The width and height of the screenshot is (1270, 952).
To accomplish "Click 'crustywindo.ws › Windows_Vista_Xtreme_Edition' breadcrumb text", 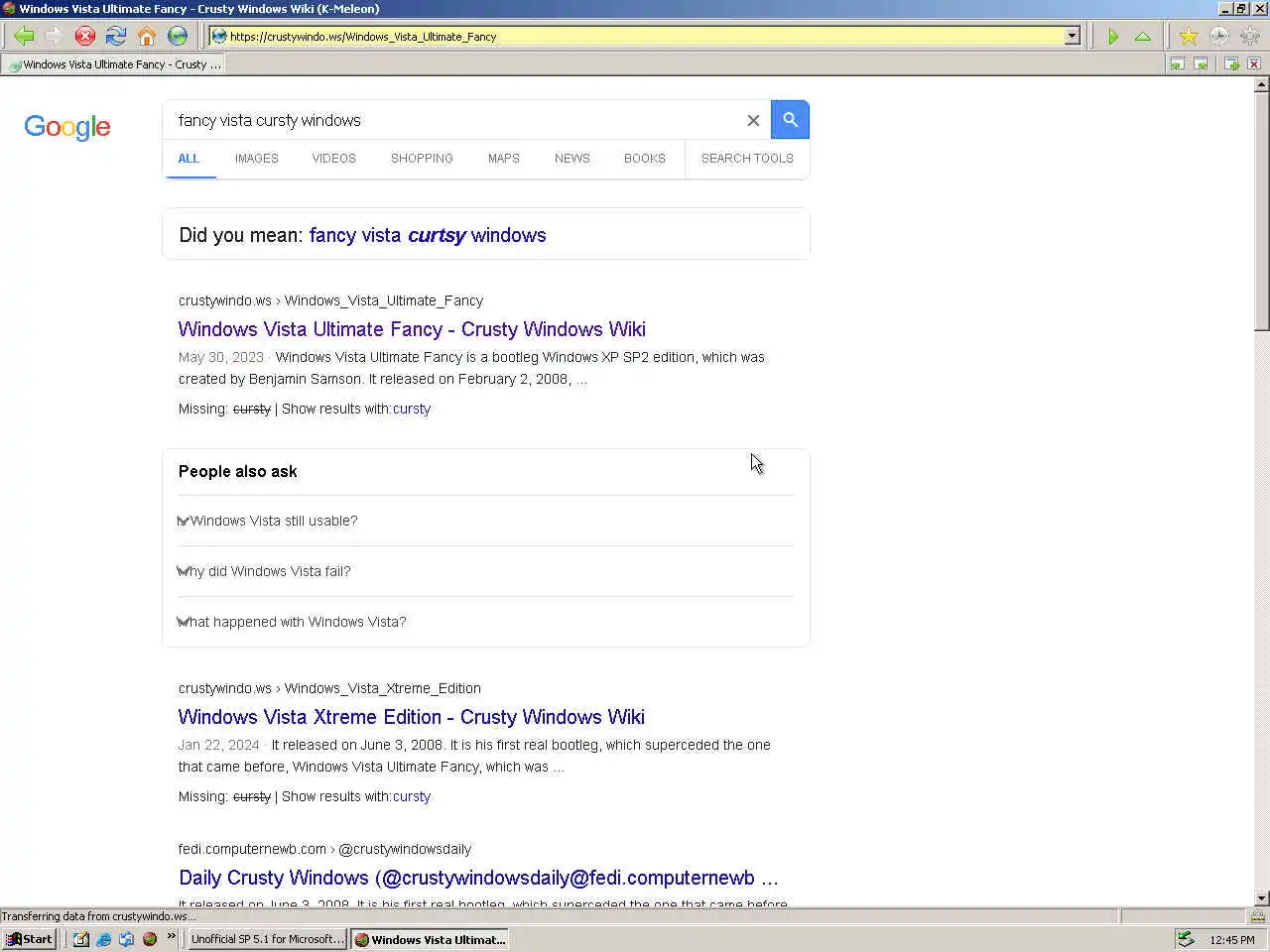I will click(329, 688).
